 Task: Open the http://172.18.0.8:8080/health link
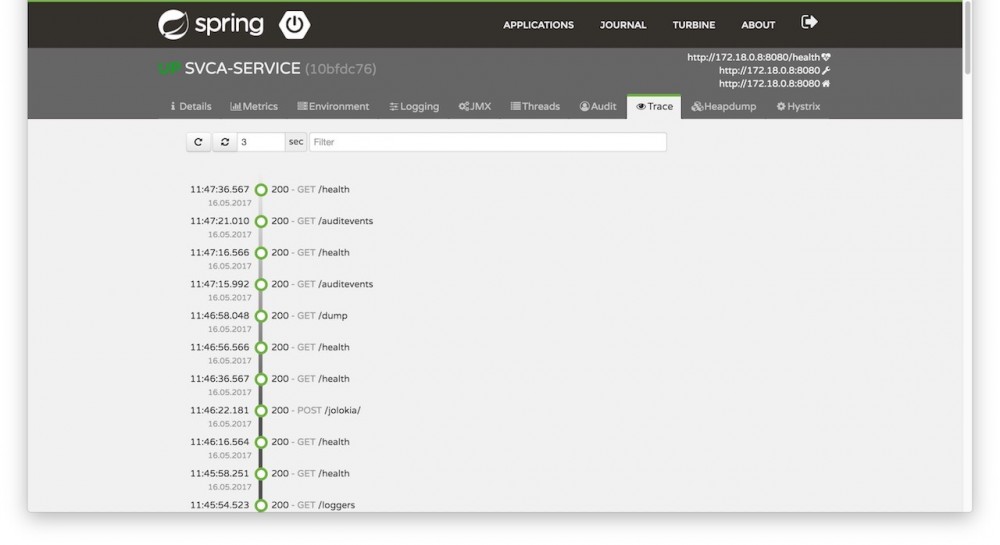[x=752, y=57]
